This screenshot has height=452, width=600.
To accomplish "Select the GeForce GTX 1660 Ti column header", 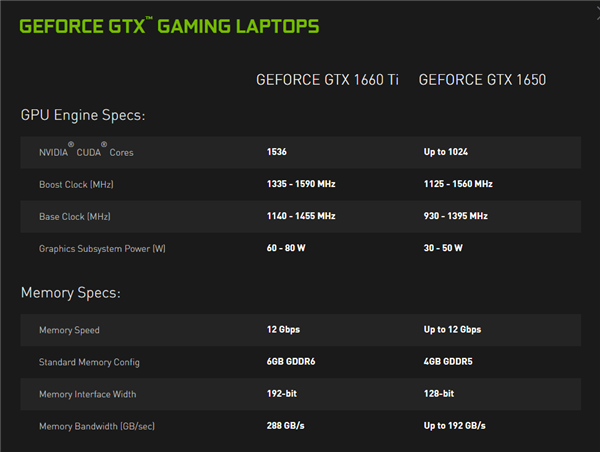I will [x=327, y=80].
